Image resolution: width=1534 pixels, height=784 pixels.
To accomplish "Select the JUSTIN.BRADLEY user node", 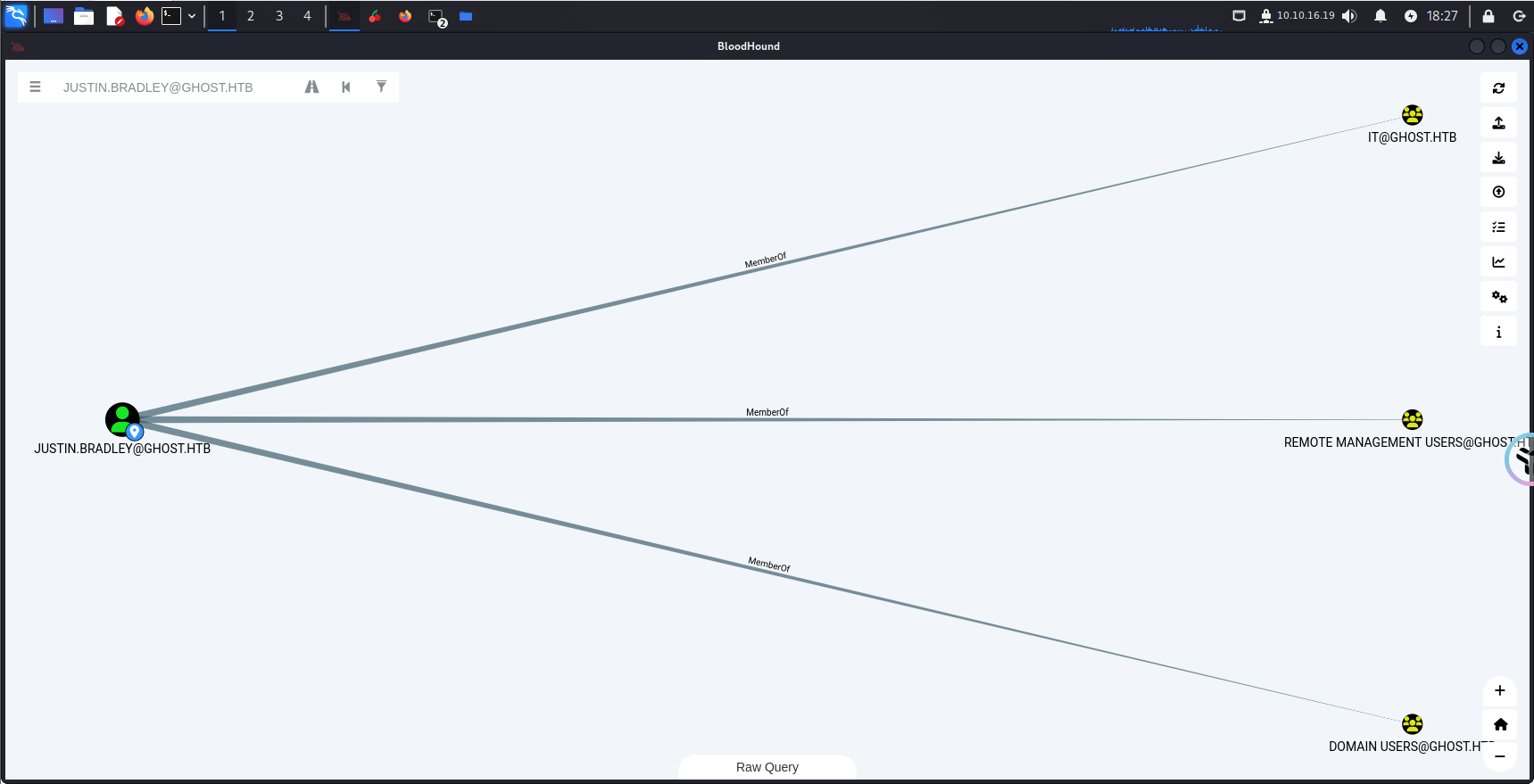I will (x=122, y=419).
